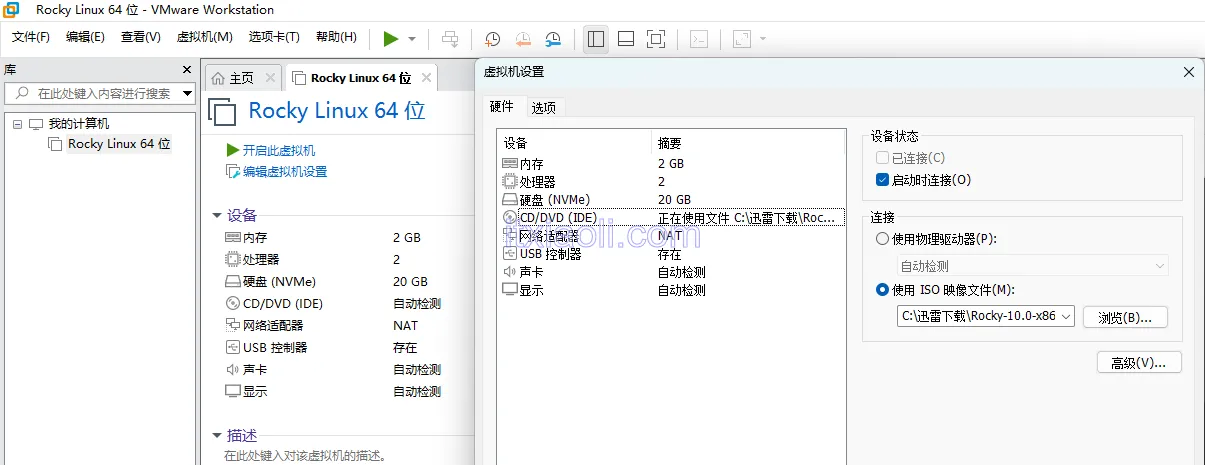Select 使用 ISO 映像文件(M) radio button
Screen dimensions: 1205x465
point(882,290)
